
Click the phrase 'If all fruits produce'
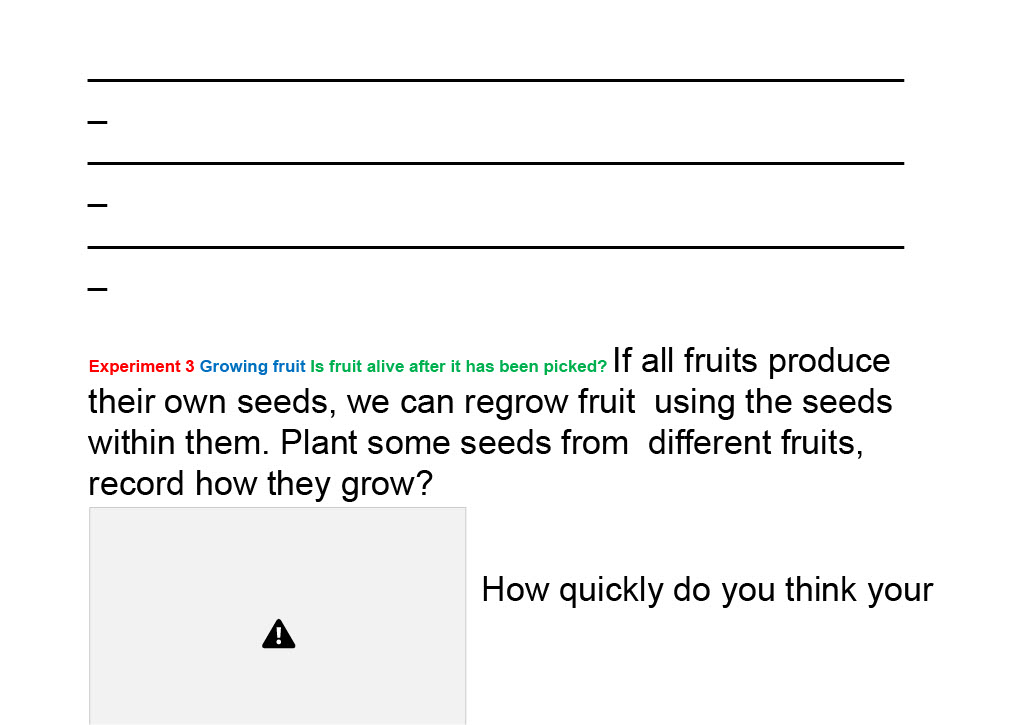(x=751, y=361)
